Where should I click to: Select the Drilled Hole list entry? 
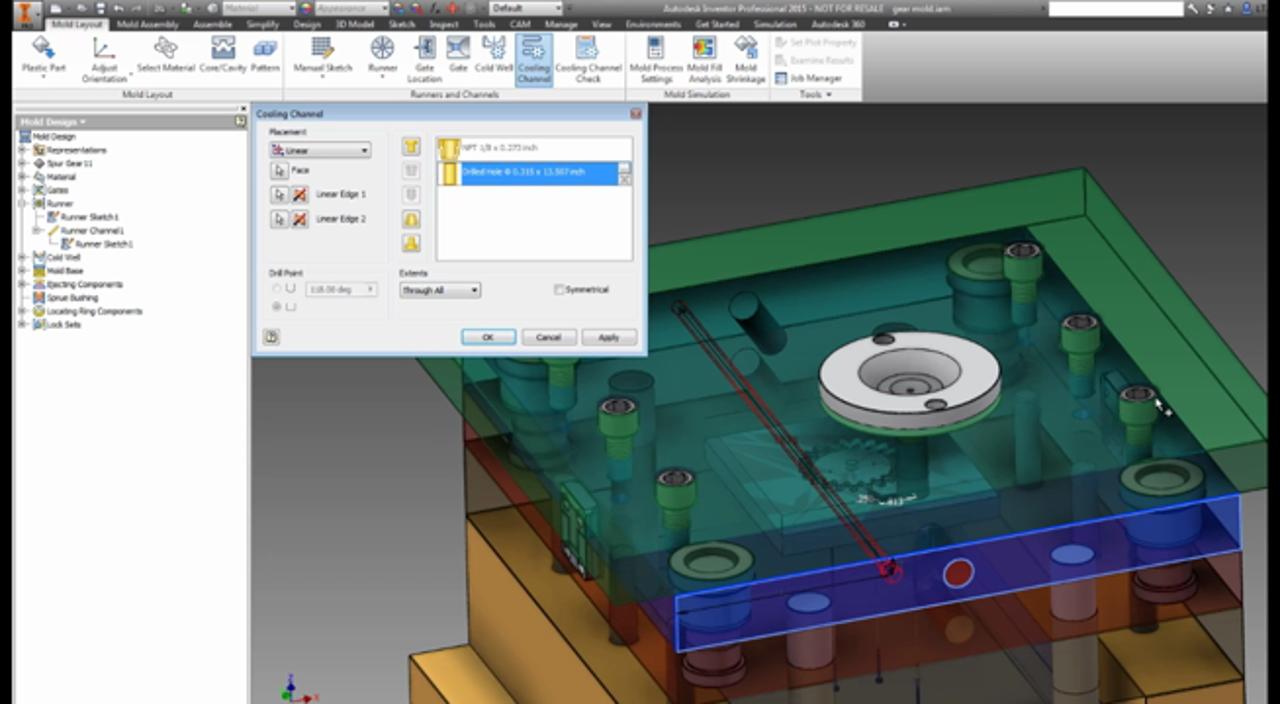tap(534, 173)
